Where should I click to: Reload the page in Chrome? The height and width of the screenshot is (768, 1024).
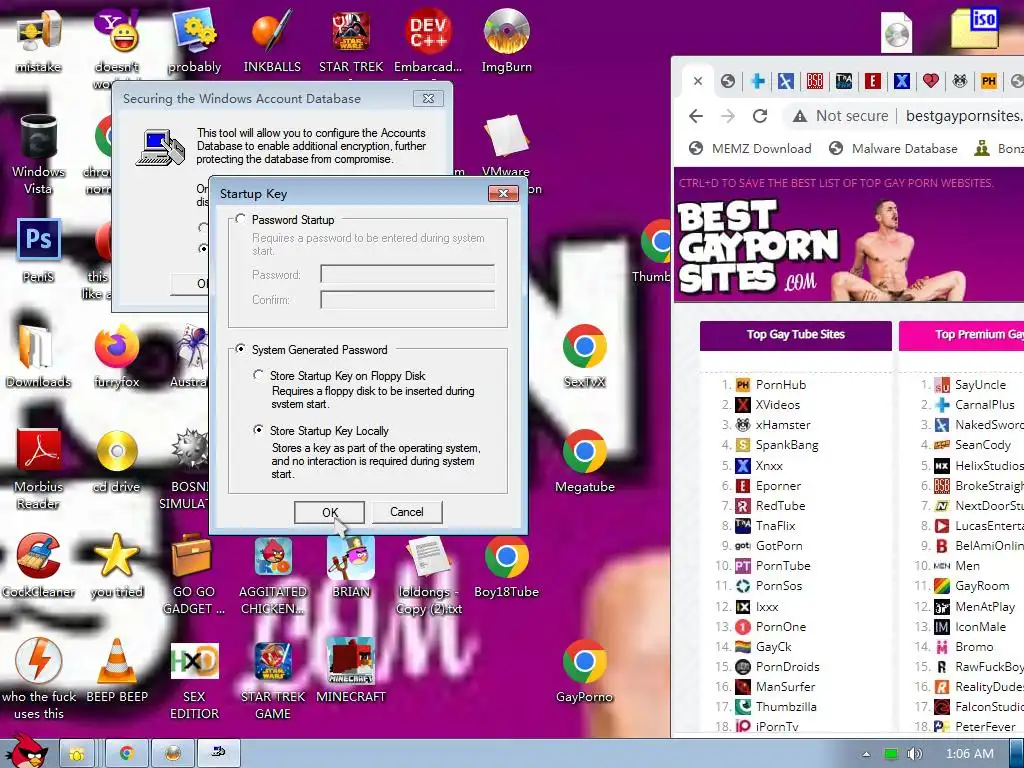[x=760, y=116]
